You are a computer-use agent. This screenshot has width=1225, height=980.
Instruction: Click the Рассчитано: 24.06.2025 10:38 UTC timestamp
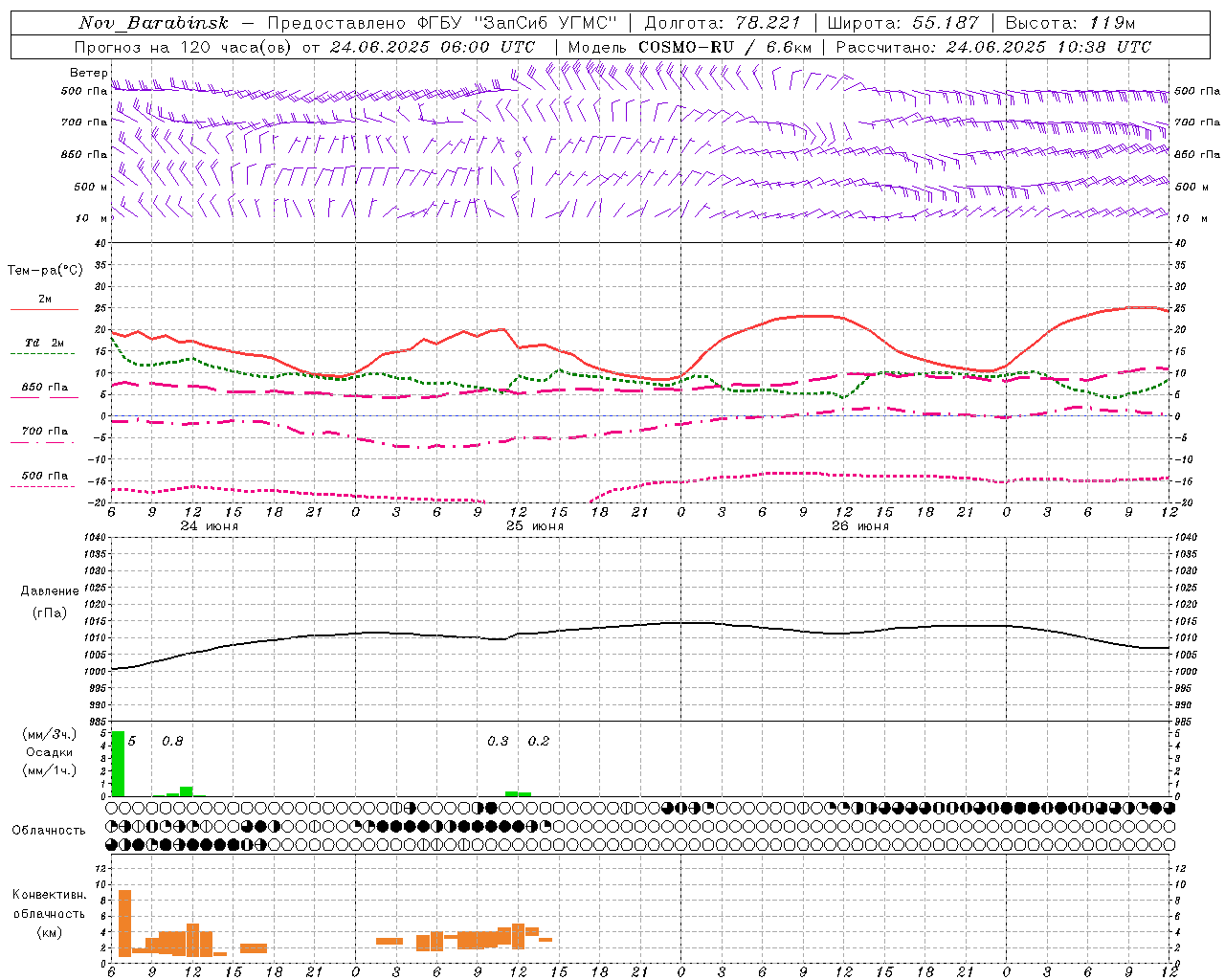click(x=993, y=47)
